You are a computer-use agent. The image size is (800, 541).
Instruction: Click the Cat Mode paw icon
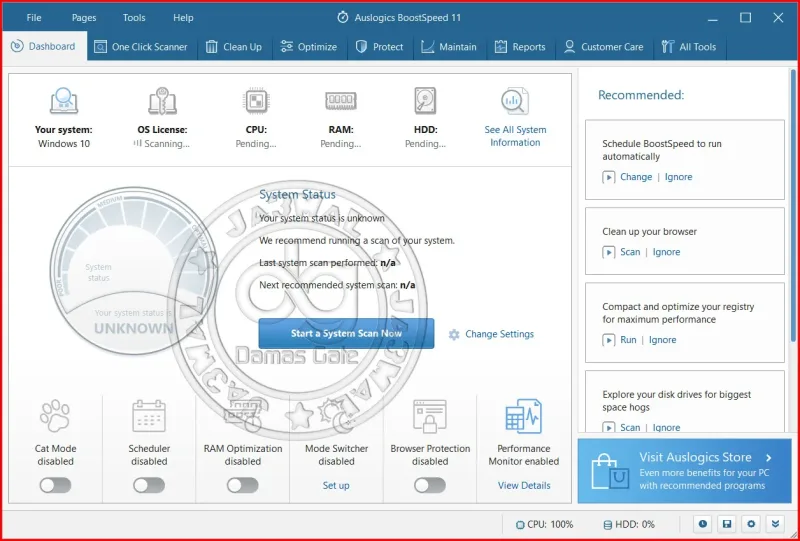[x=55, y=415]
